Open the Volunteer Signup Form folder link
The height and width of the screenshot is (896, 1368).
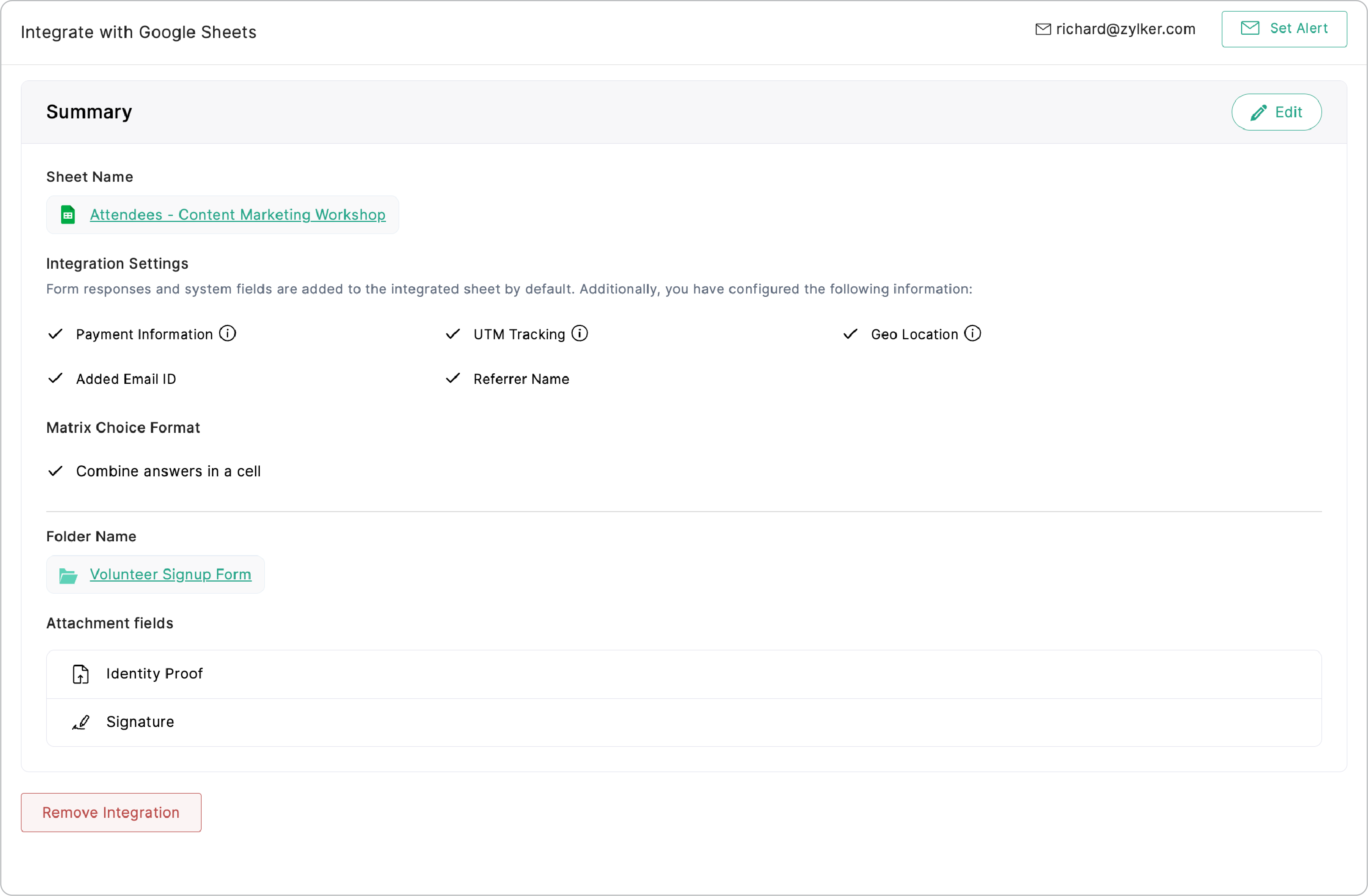click(170, 575)
